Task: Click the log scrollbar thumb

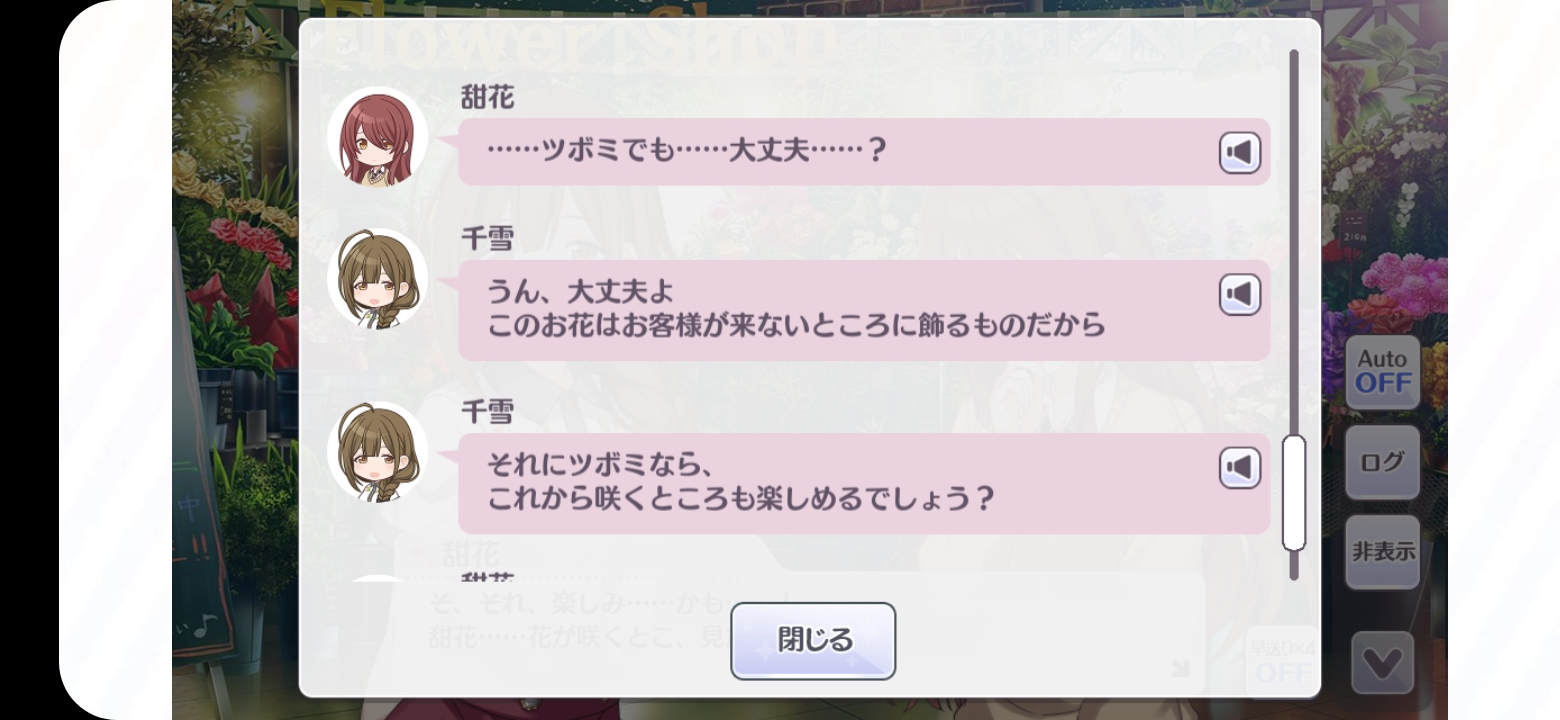Action: [1293, 492]
